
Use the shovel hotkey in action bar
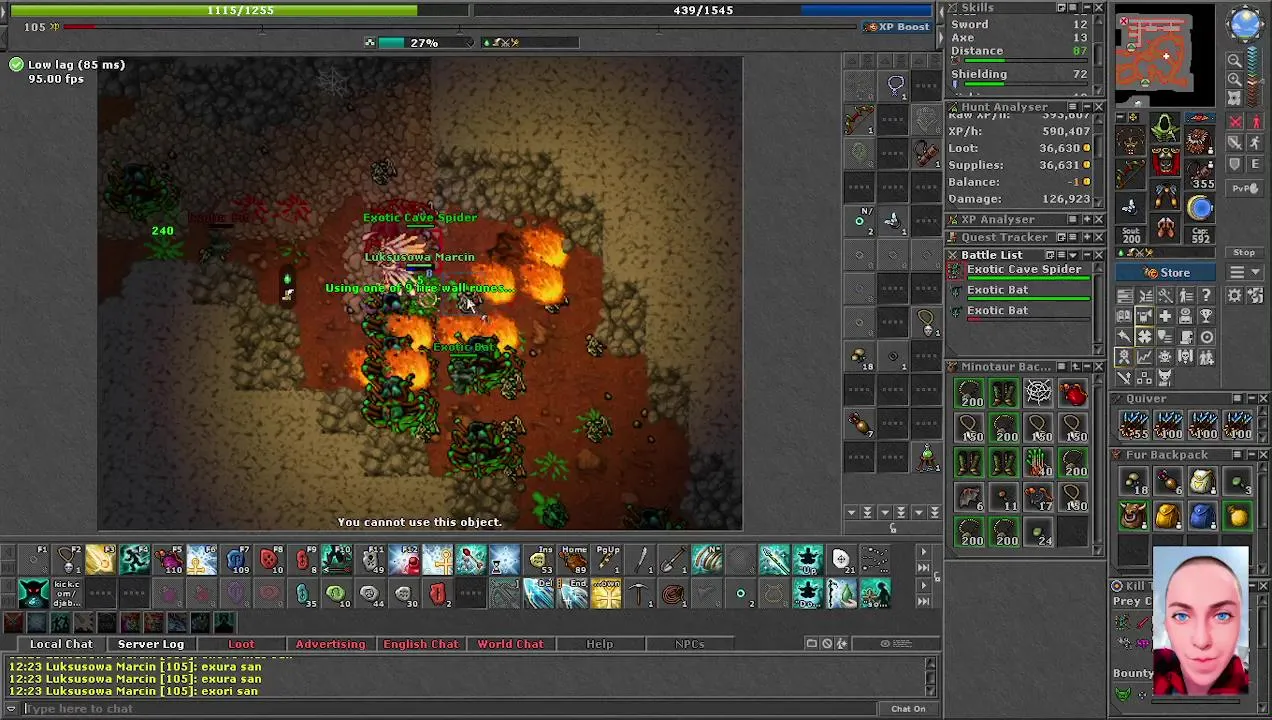point(672,560)
